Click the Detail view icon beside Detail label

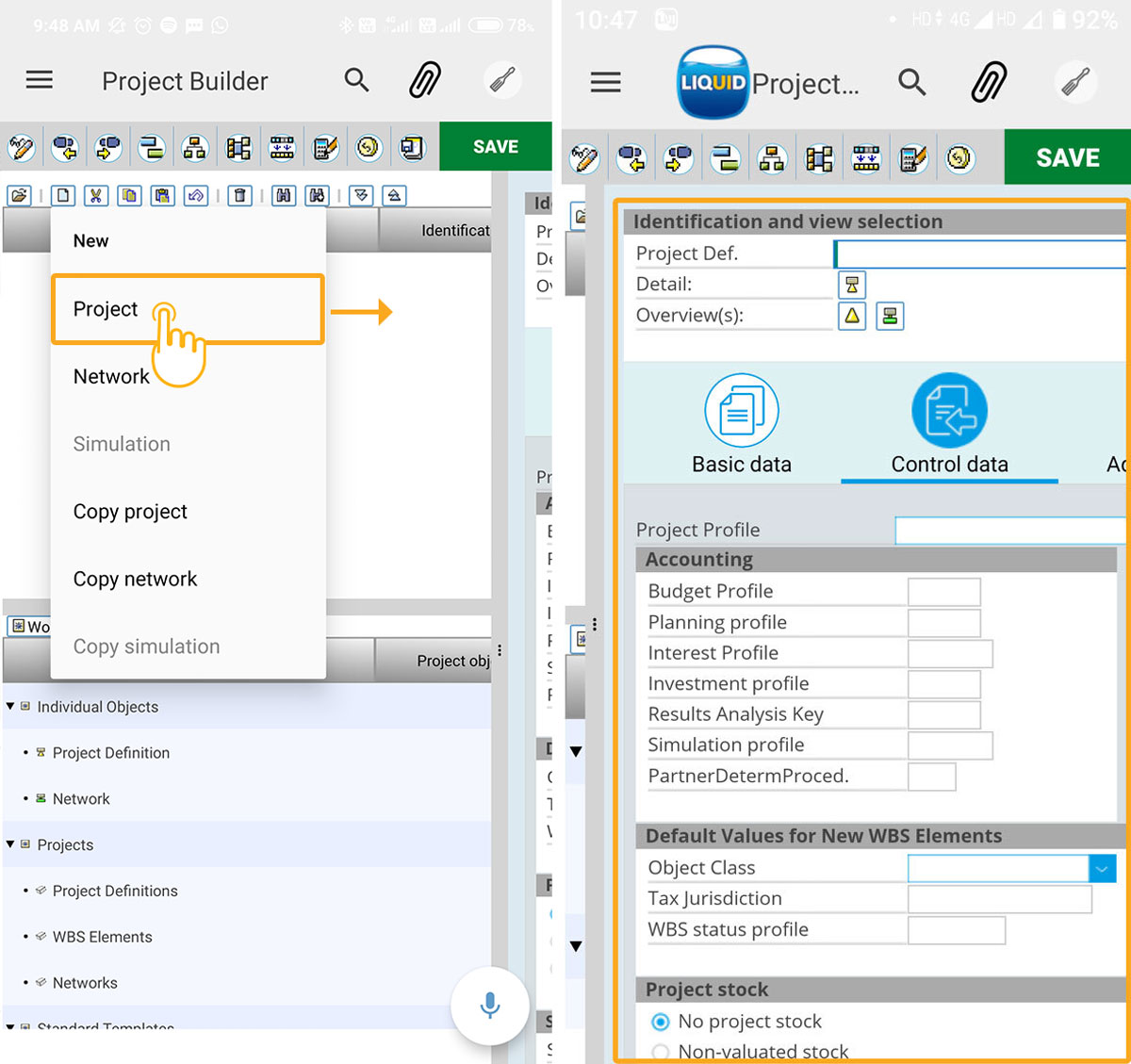pyautogui.click(x=852, y=285)
